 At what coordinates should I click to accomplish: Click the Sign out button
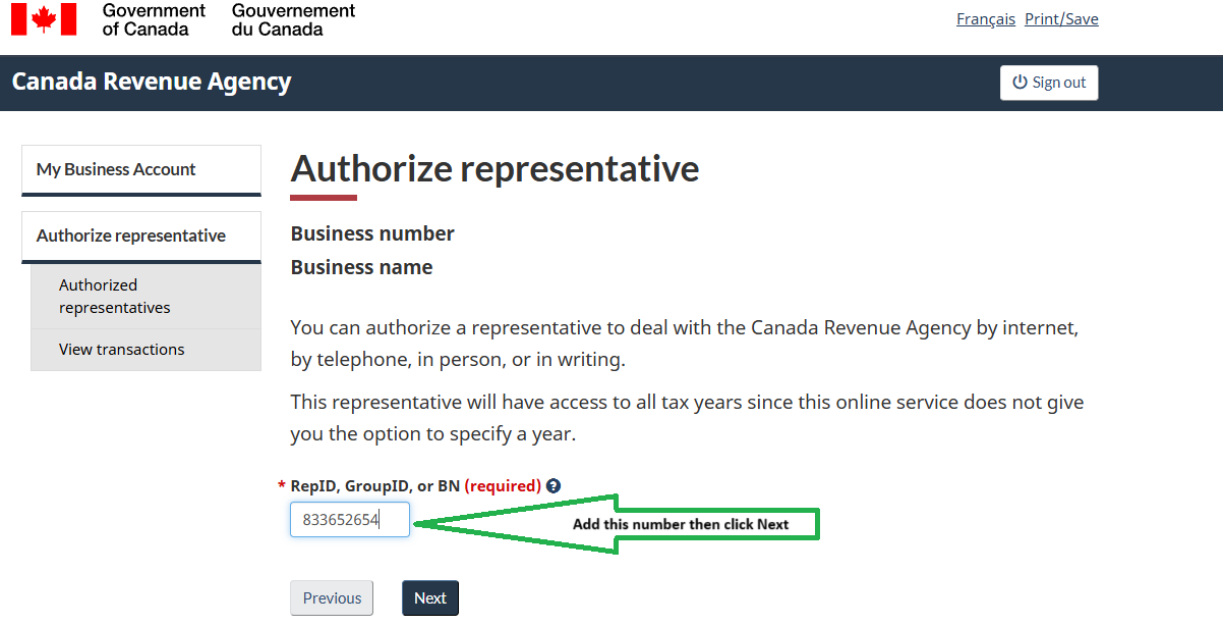[x=1049, y=83]
